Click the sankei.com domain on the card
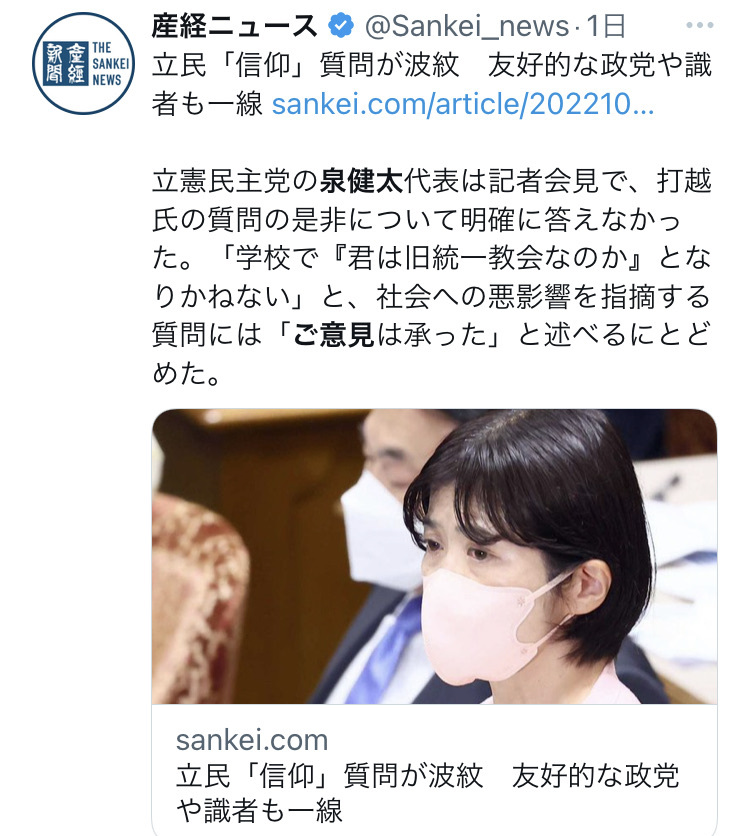Viewport: 750px width, 836px height. [x=252, y=739]
